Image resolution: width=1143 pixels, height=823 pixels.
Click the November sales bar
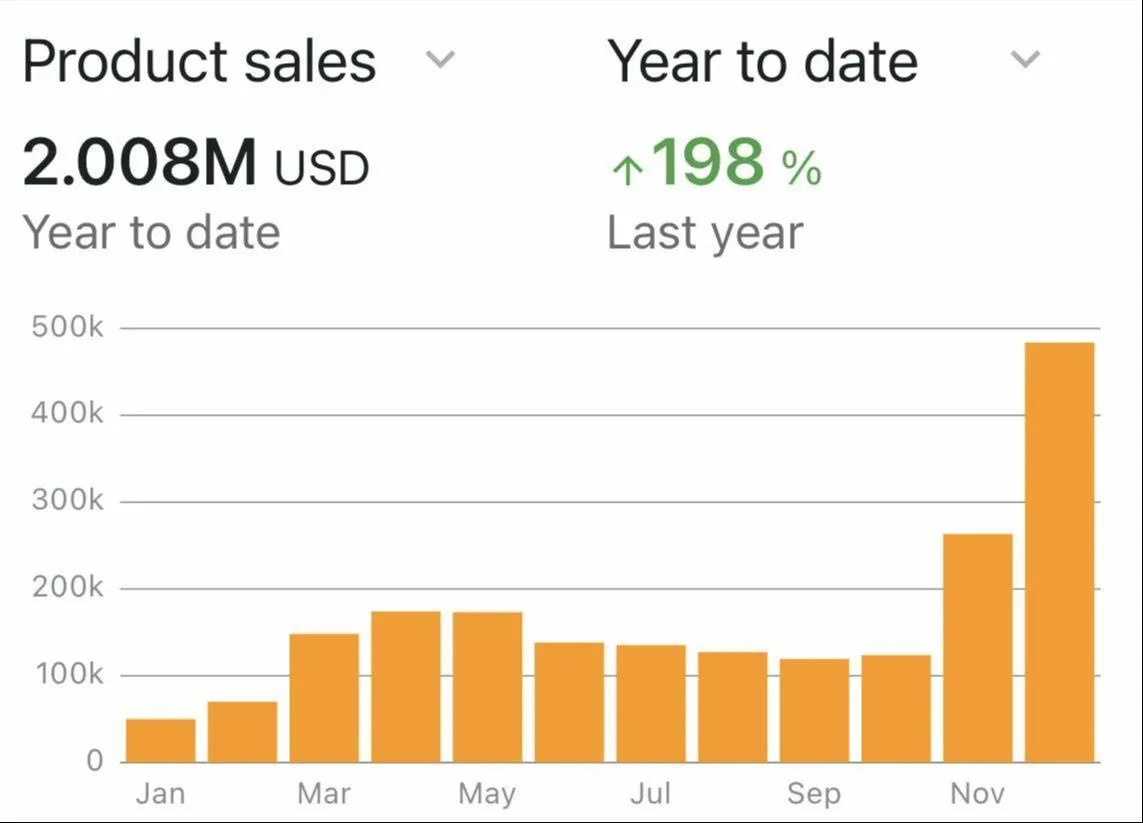[978, 648]
